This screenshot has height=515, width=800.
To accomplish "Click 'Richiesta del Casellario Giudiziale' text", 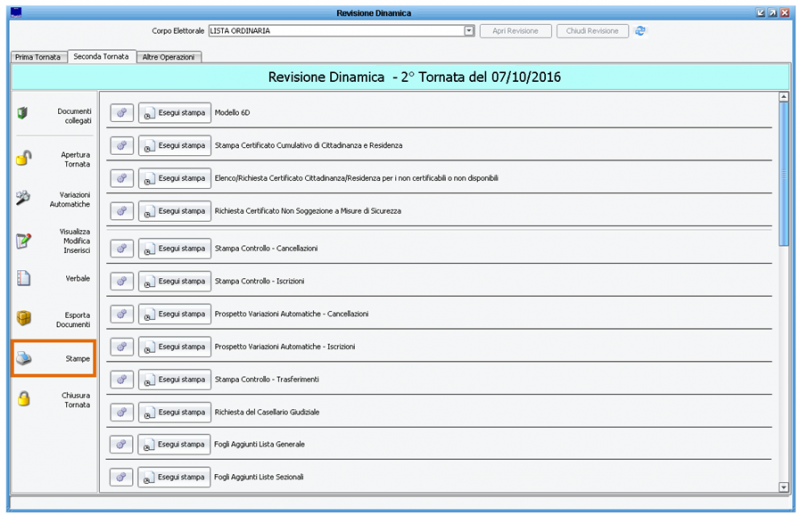I will [x=267, y=412].
